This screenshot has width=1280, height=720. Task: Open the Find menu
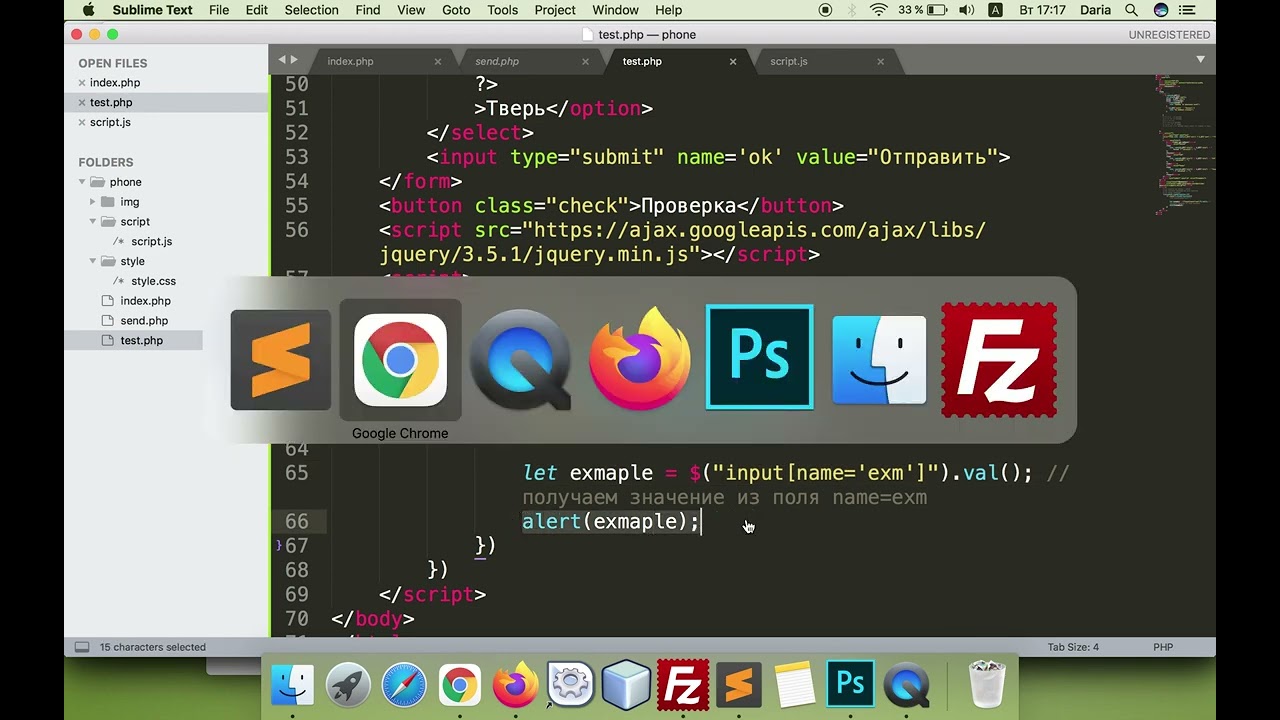click(x=368, y=10)
